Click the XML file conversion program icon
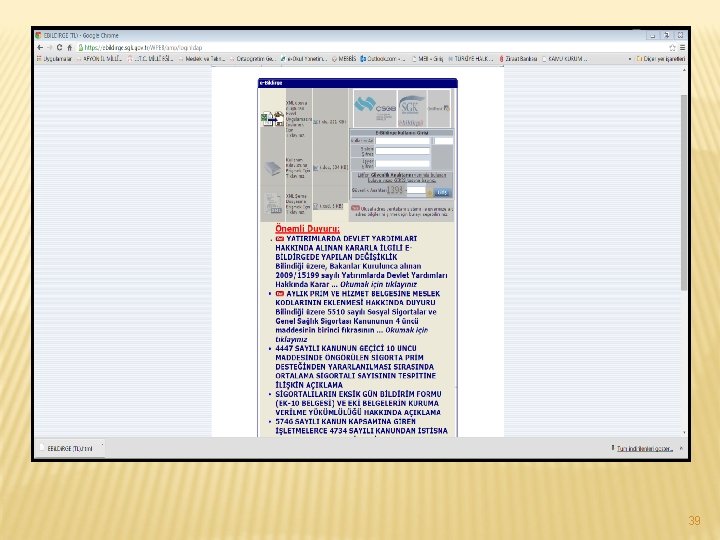This screenshot has width=720, height=540. coord(272,118)
